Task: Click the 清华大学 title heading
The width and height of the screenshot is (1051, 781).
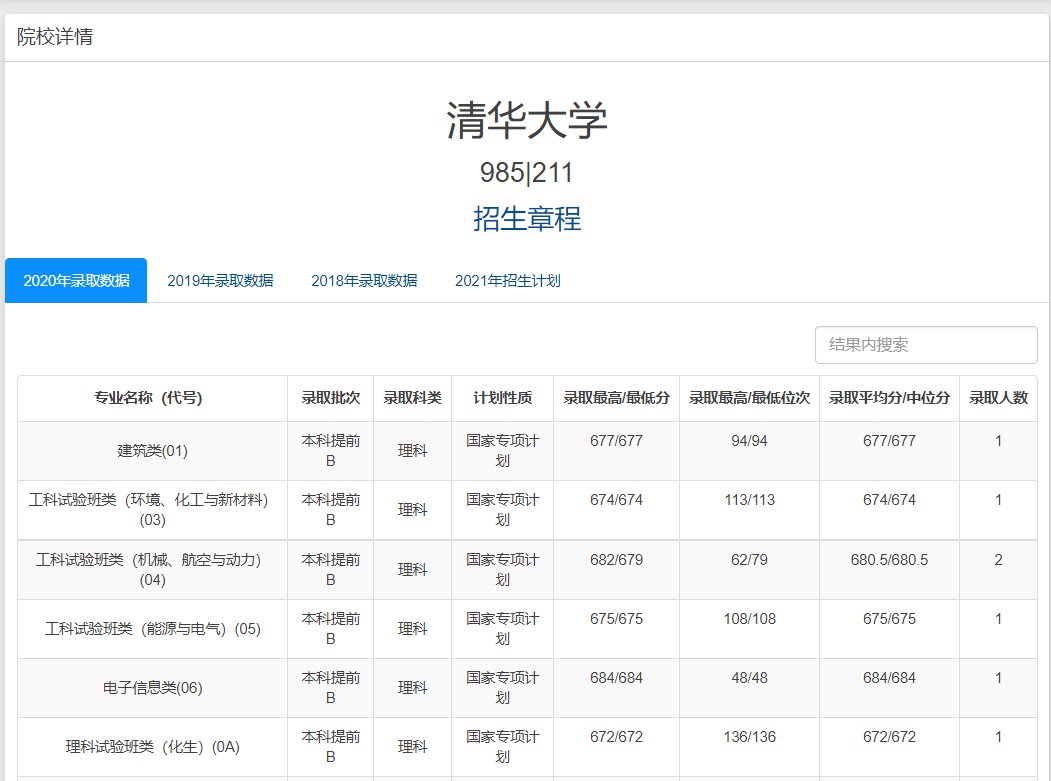Action: (526, 122)
